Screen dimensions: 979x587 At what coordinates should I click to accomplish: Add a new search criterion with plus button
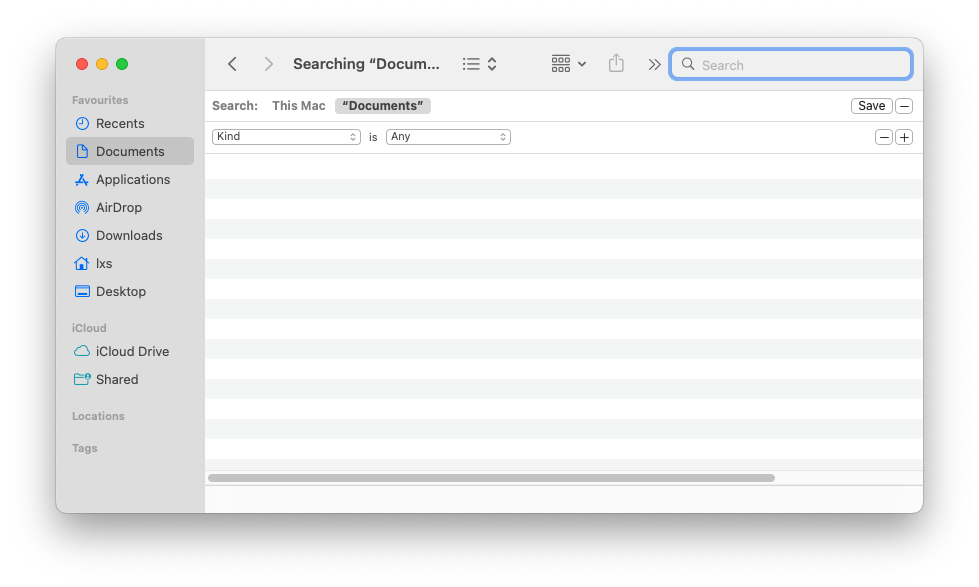(904, 136)
